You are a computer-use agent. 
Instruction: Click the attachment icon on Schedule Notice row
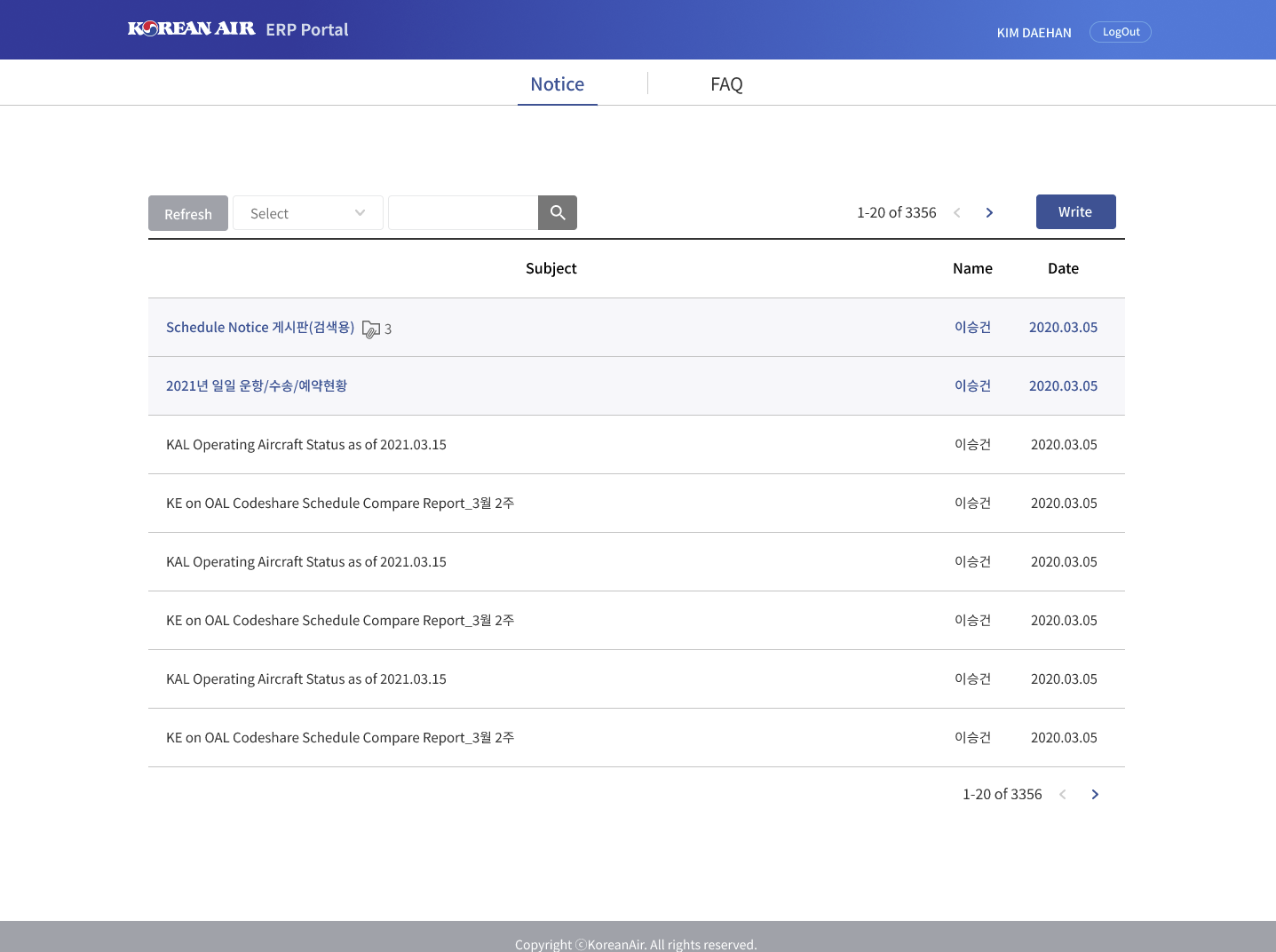[371, 329]
